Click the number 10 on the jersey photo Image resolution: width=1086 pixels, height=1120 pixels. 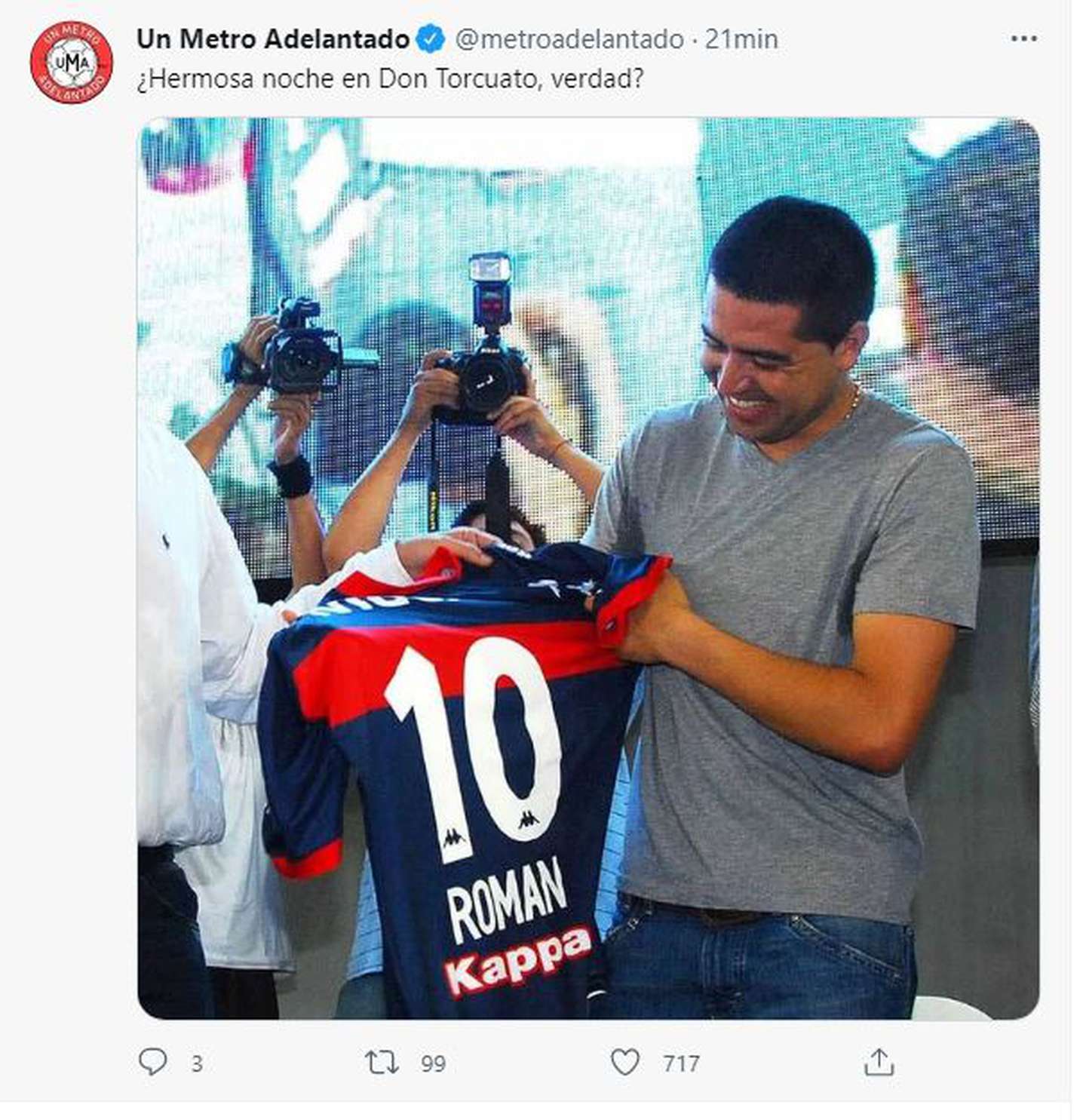coord(474,748)
